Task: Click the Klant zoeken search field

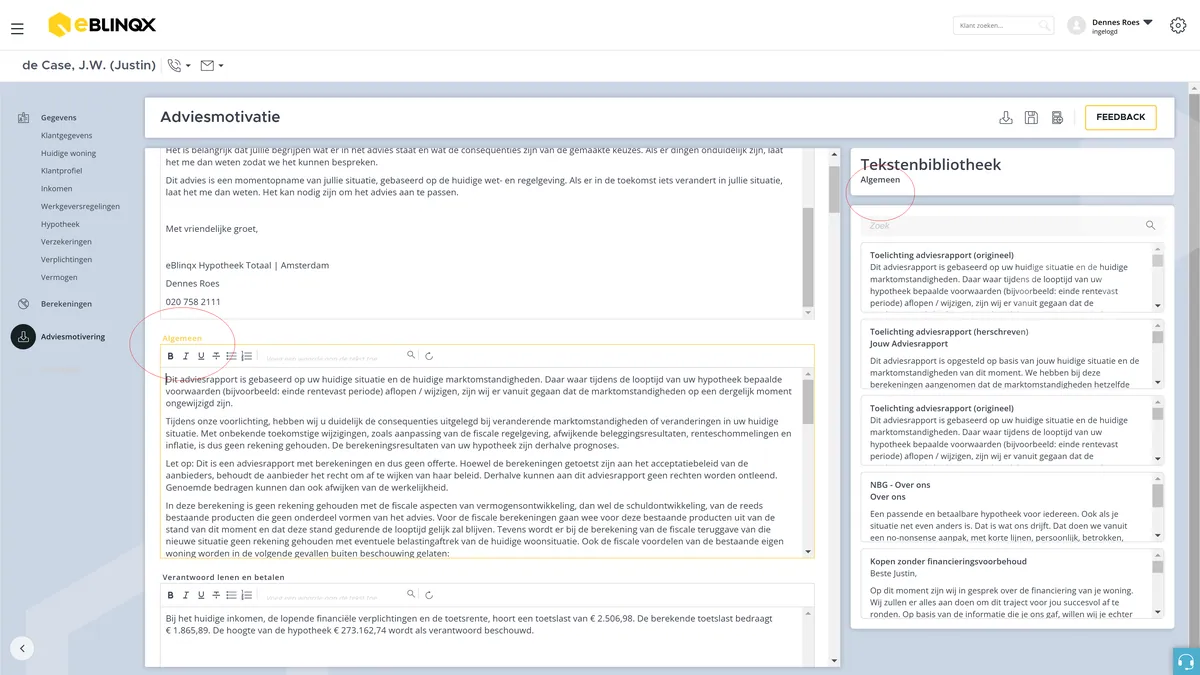Action: coord(1002,25)
